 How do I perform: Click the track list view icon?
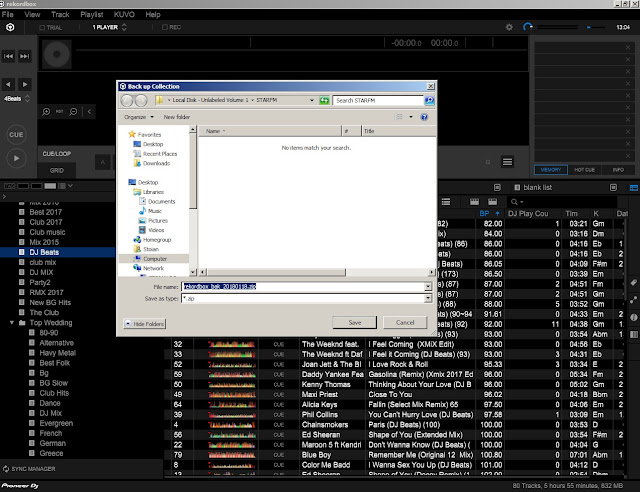(x=446, y=202)
